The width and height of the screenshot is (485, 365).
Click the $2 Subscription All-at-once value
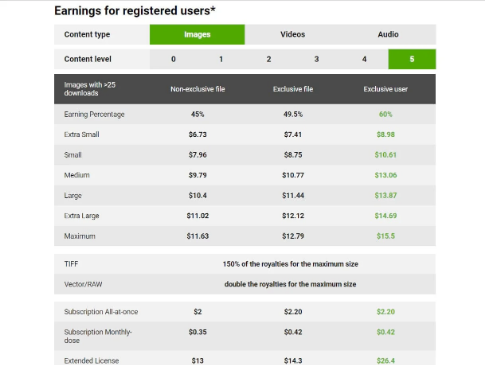coord(198,312)
